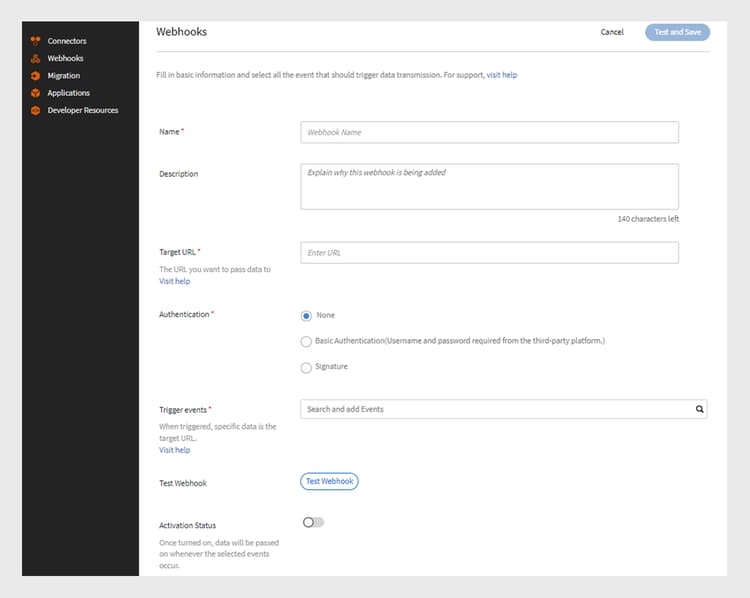This screenshot has height=598, width=750.
Task: Click the Migration sidebar icon
Action: point(35,76)
